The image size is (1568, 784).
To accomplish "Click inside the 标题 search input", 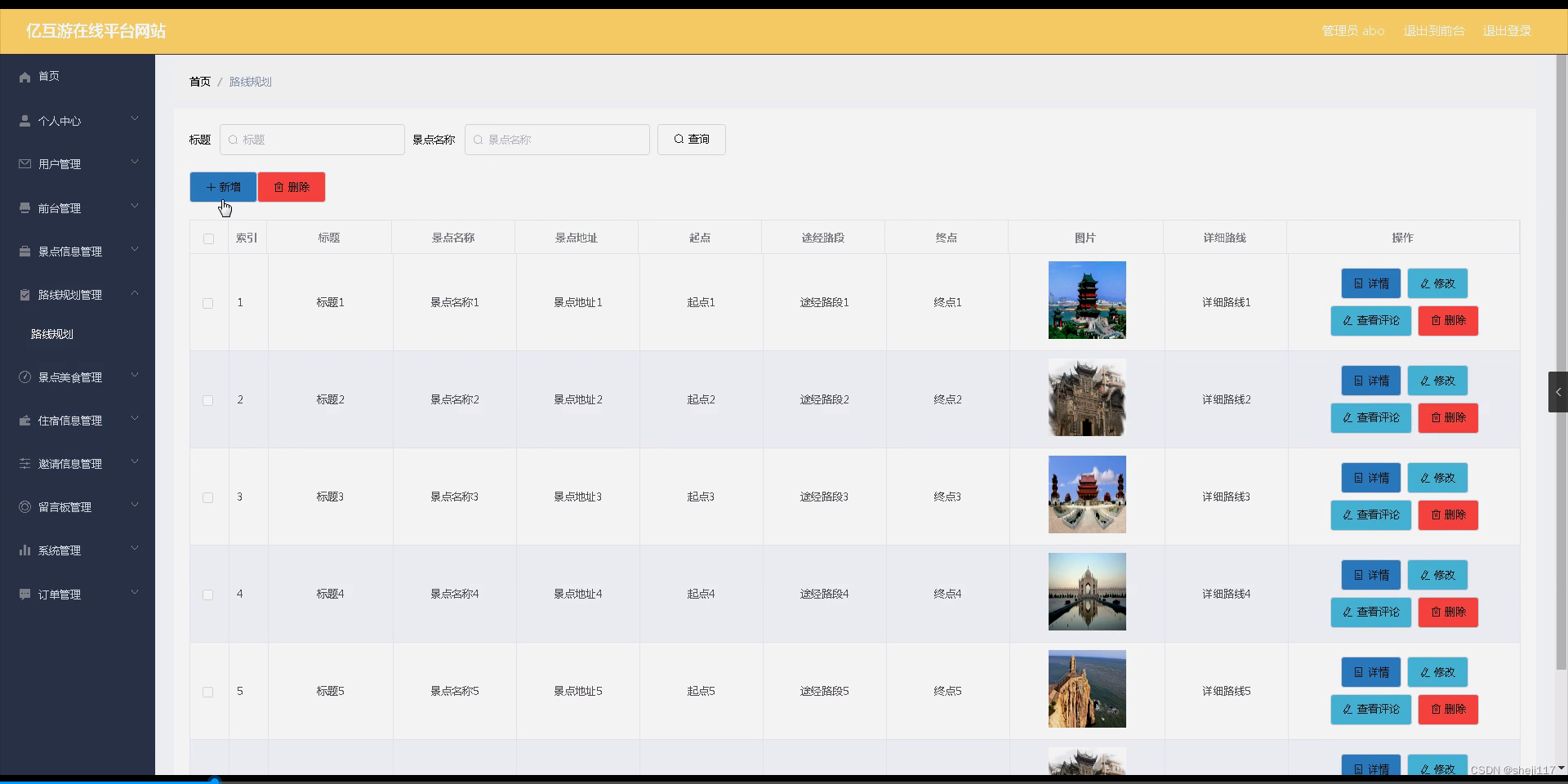I will (x=313, y=140).
